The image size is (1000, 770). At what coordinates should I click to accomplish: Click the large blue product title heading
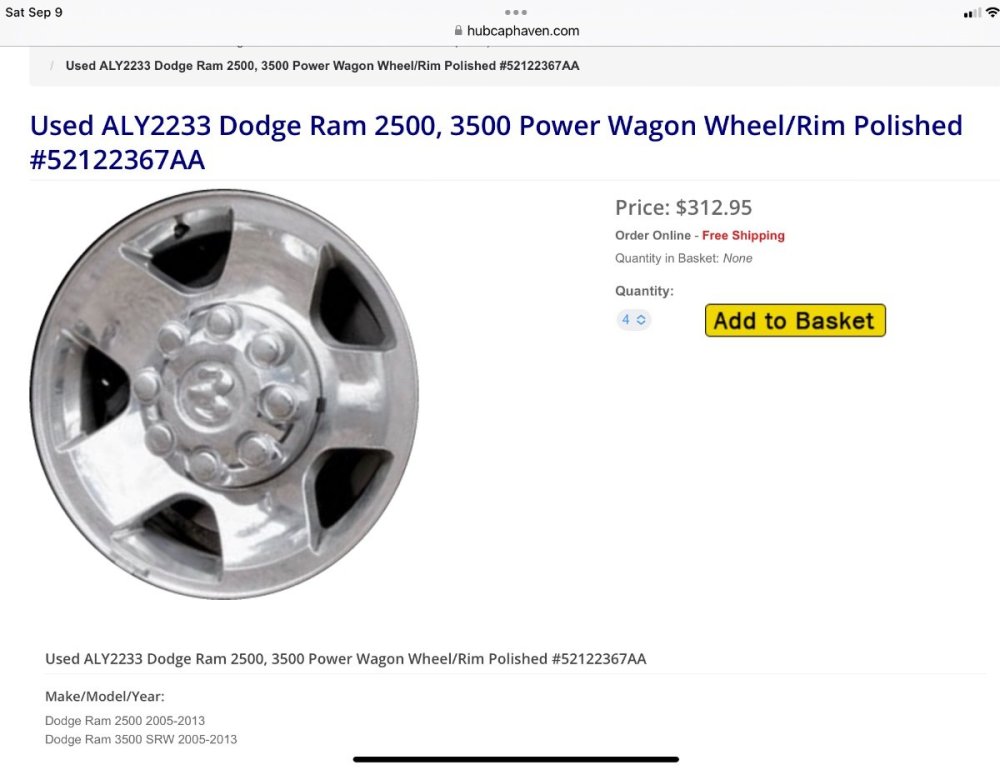click(496, 142)
